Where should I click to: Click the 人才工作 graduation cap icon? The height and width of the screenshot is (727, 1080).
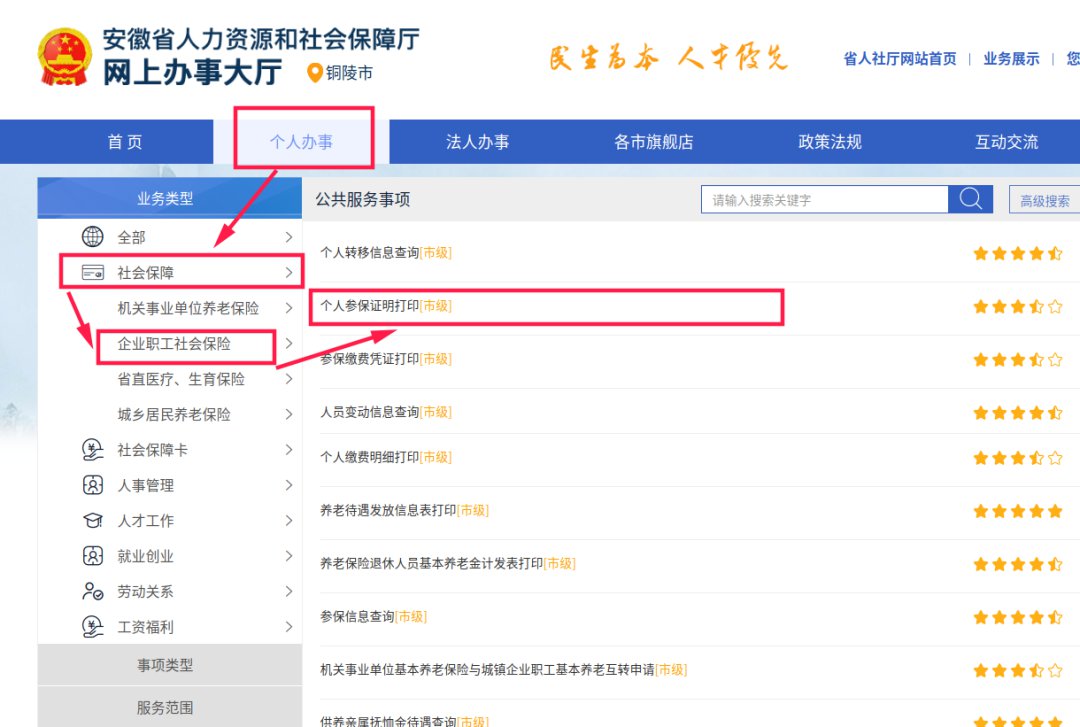[92, 521]
